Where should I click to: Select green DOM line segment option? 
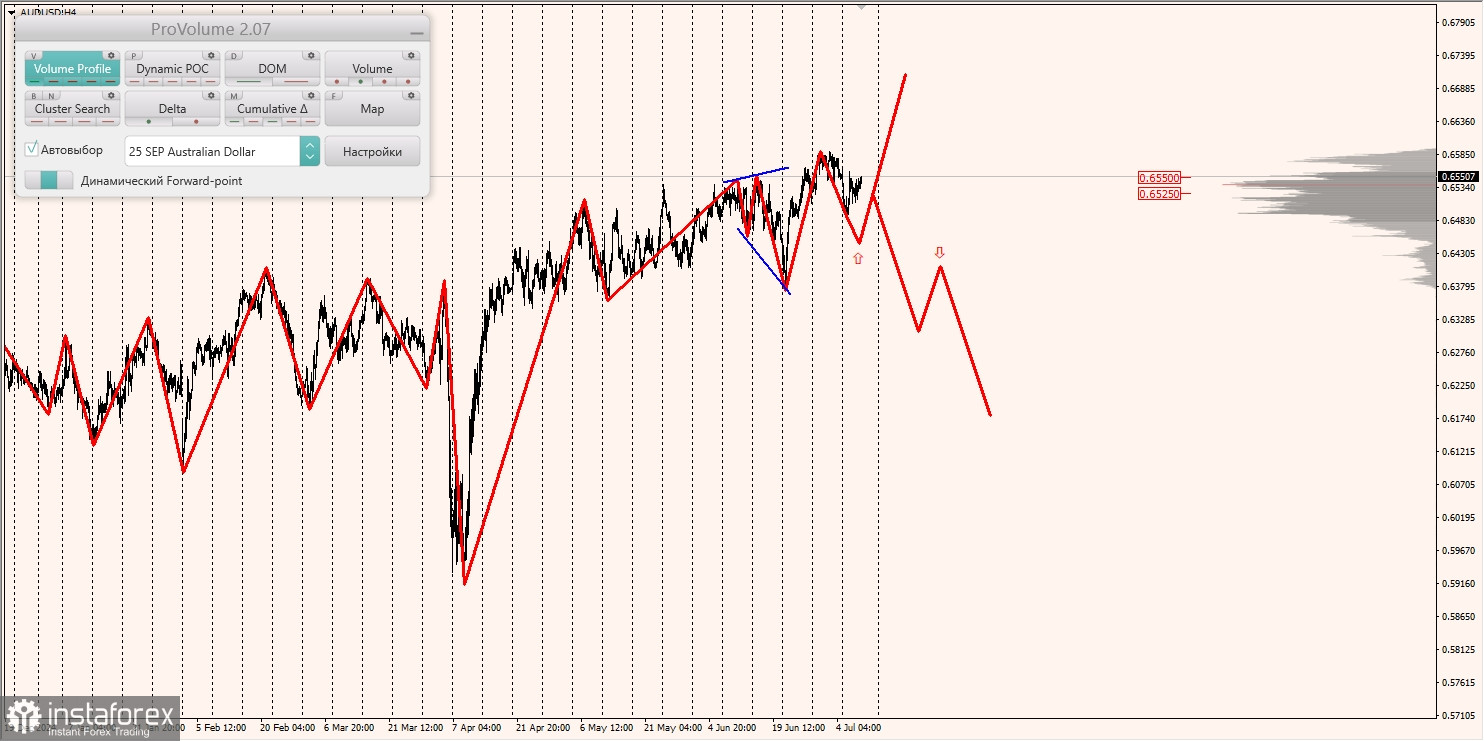(x=248, y=81)
